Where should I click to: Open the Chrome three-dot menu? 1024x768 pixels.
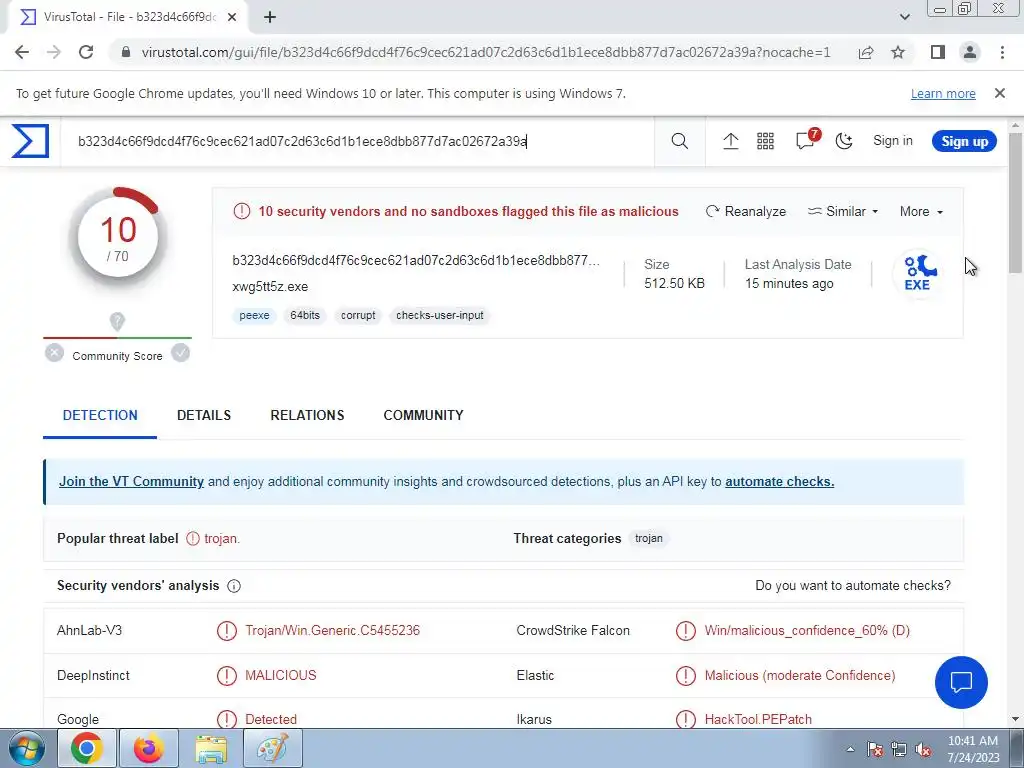point(1002,52)
